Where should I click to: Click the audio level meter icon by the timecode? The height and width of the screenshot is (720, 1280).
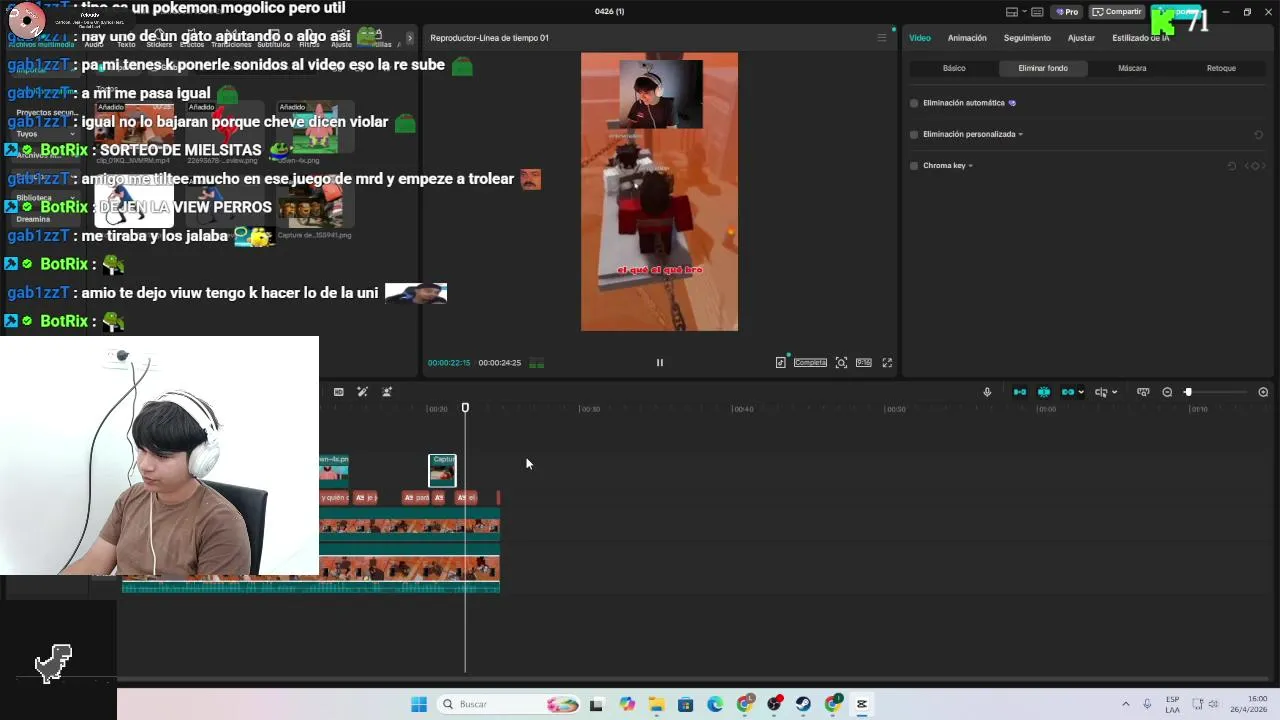coord(536,363)
